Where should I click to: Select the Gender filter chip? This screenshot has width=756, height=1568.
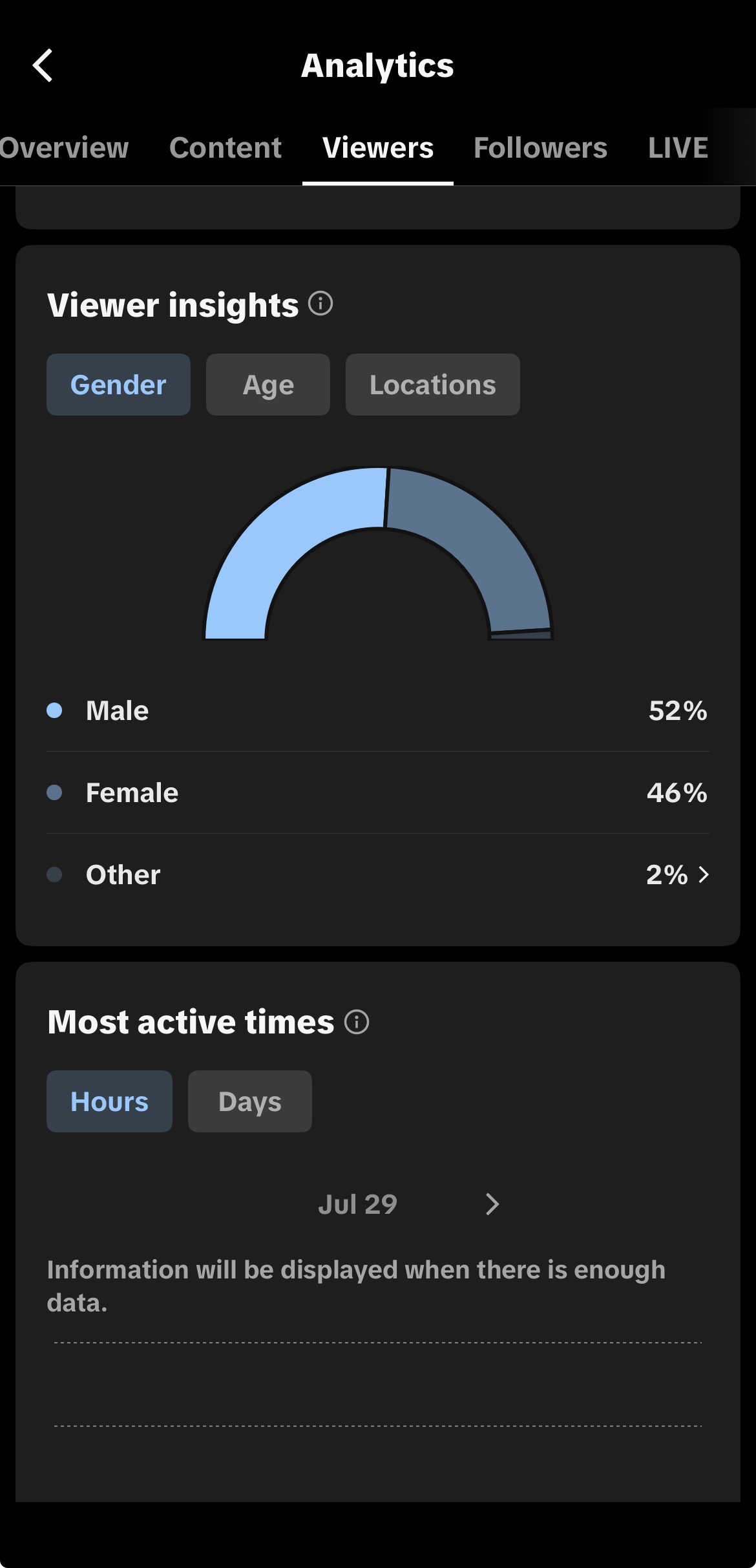pyautogui.click(x=118, y=385)
